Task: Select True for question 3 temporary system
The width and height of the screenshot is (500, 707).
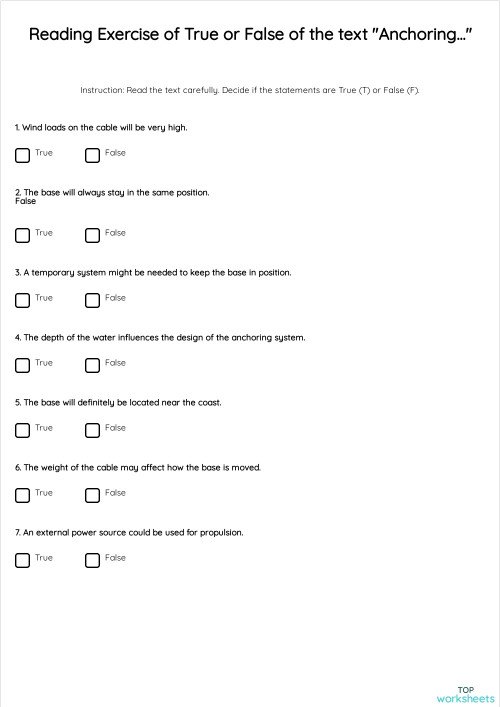Action: [x=22, y=300]
